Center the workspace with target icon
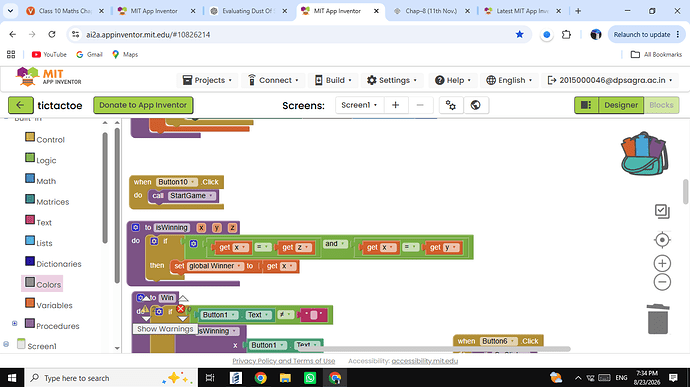690x387 pixels. pyautogui.click(x=662, y=240)
